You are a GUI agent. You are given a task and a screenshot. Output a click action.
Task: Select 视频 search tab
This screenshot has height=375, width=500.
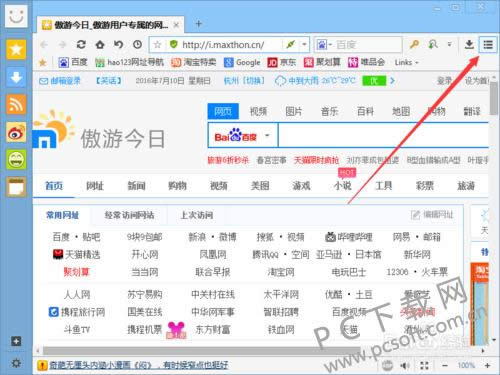(258, 111)
